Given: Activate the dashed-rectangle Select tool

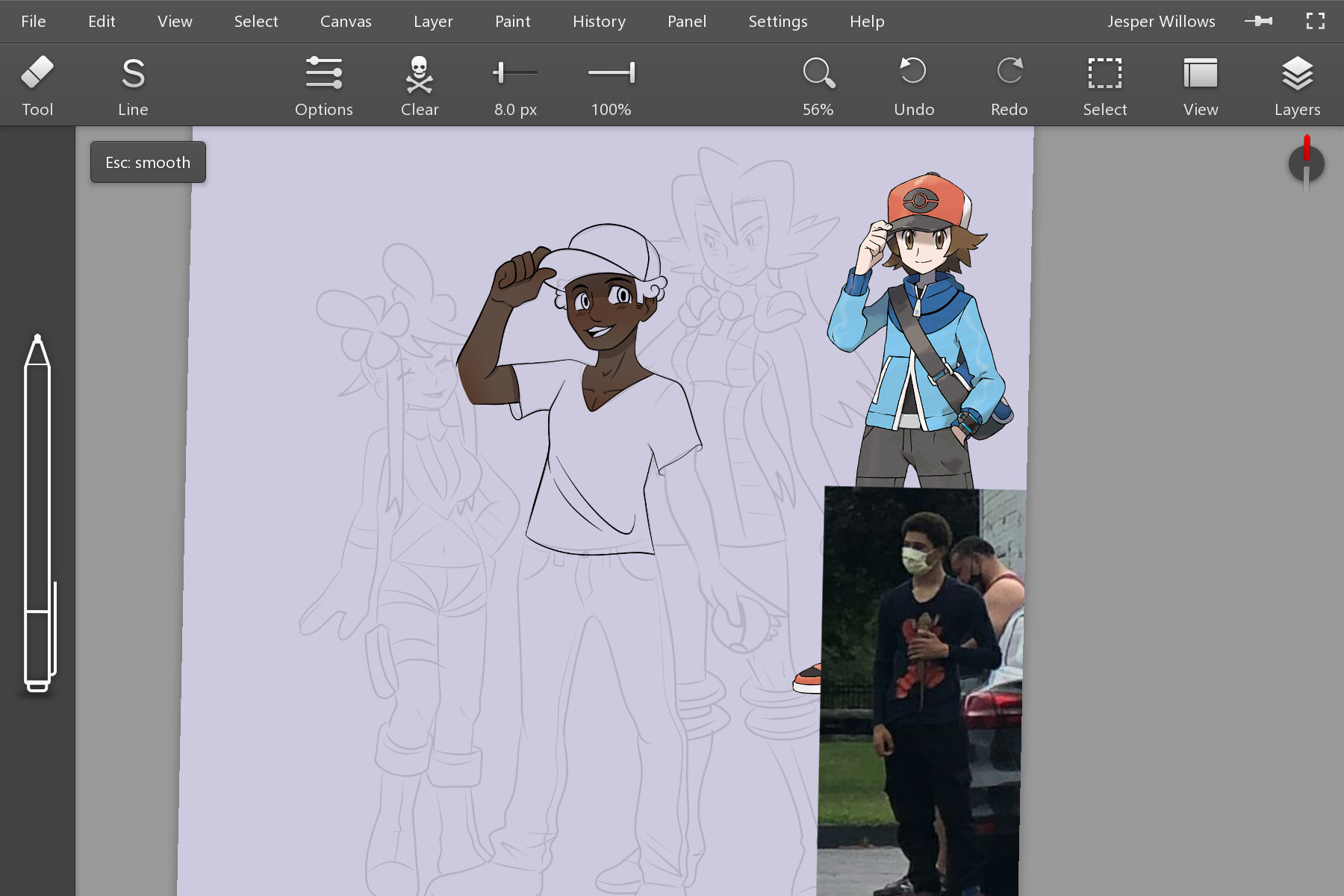Looking at the screenshot, I should pyautogui.click(x=1104, y=73).
